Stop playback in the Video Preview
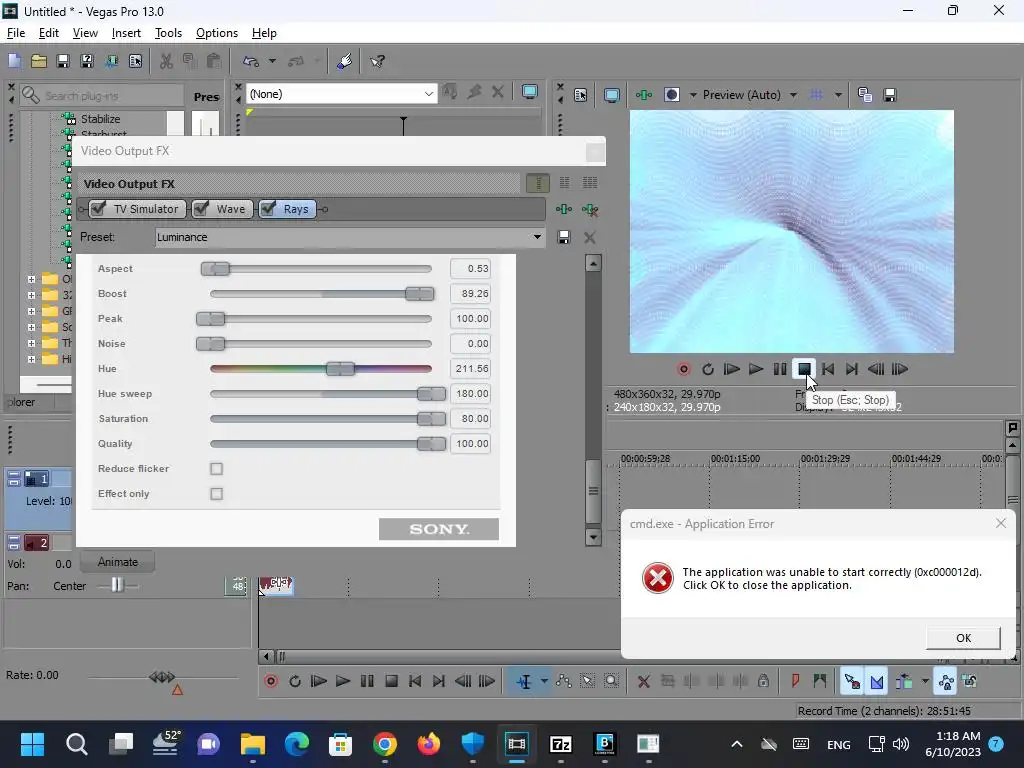This screenshot has width=1024, height=768. (x=805, y=369)
